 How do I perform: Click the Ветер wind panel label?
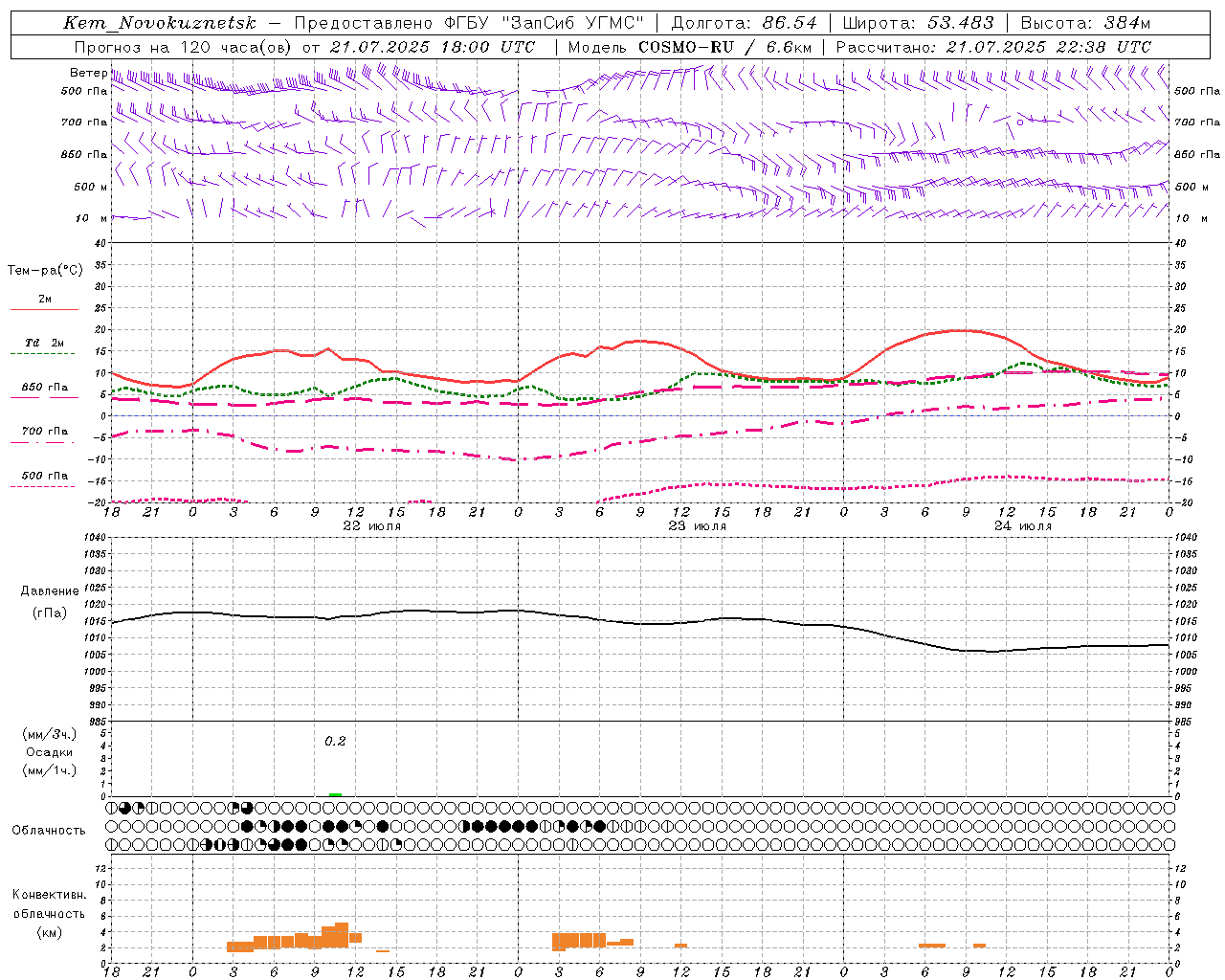pyautogui.click(x=89, y=73)
